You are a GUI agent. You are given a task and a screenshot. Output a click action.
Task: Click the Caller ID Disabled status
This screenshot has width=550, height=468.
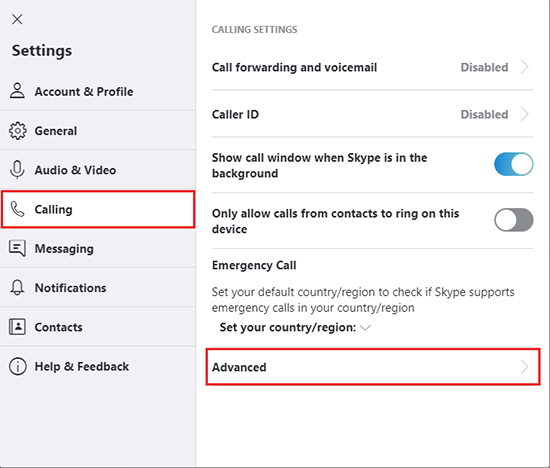[484, 114]
